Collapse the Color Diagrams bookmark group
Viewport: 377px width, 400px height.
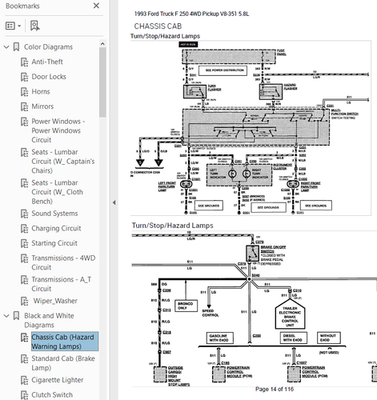click(6, 47)
